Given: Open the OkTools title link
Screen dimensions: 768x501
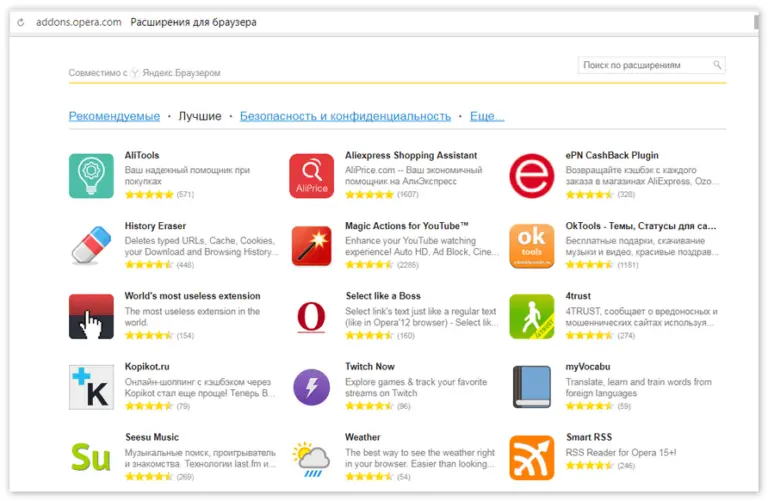Looking at the screenshot, I should 641,226.
